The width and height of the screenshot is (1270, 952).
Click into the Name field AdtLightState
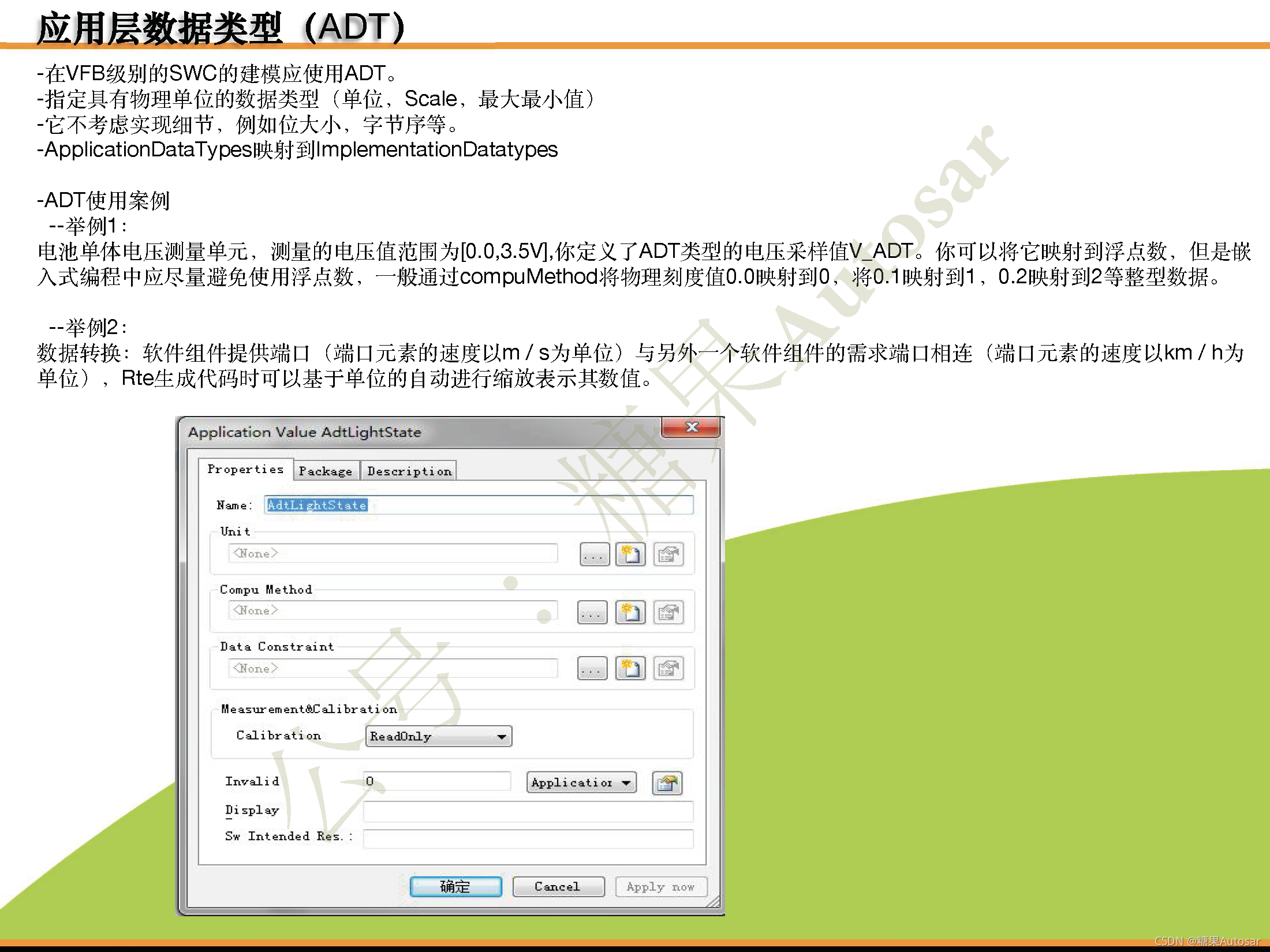[x=478, y=505]
